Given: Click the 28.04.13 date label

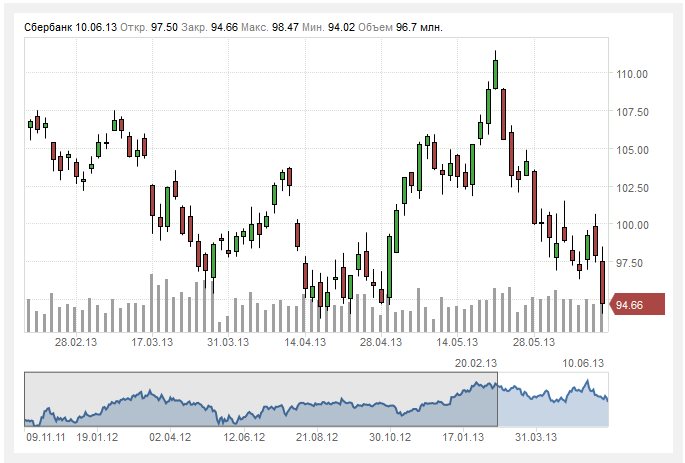Looking at the screenshot, I should click(381, 342).
